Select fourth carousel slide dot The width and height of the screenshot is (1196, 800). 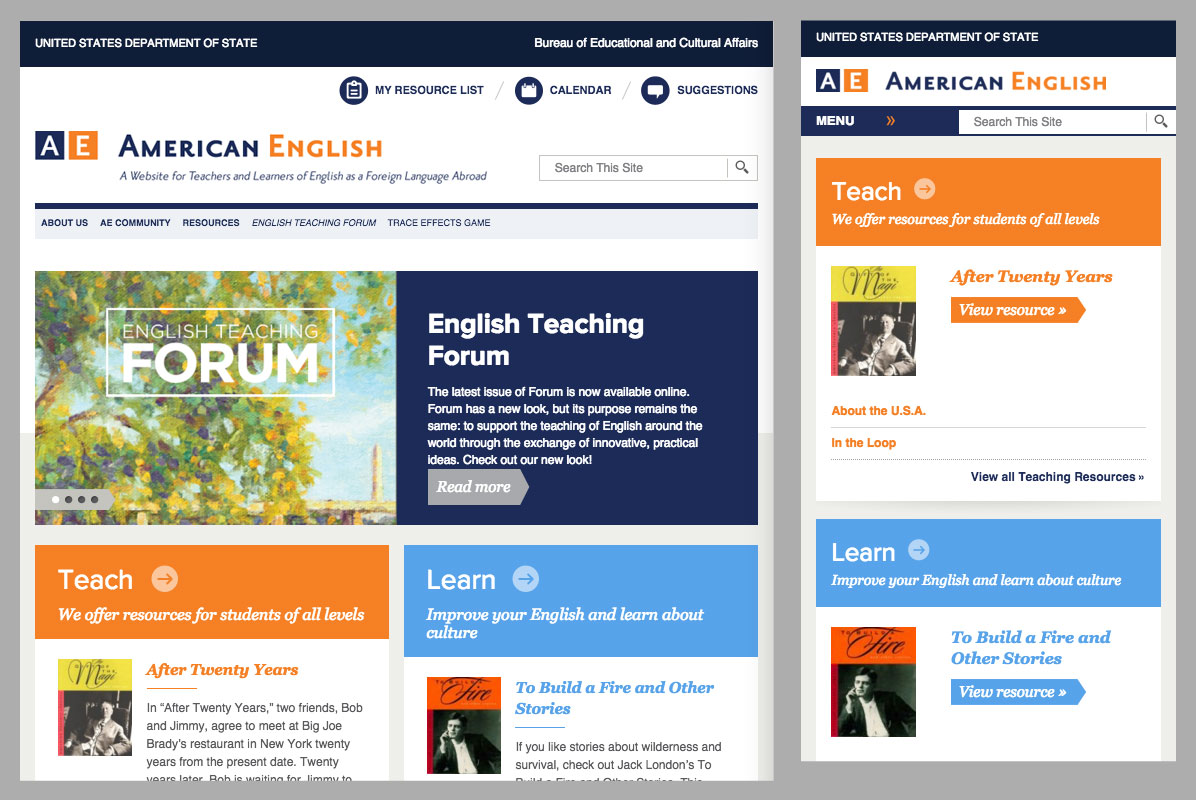tap(95, 500)
